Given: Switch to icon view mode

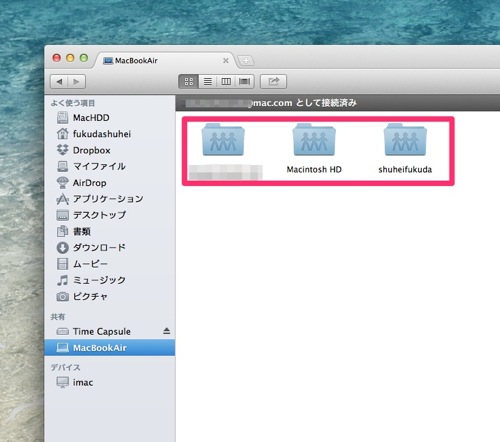Looking at the screenshot, I should 189,82.
